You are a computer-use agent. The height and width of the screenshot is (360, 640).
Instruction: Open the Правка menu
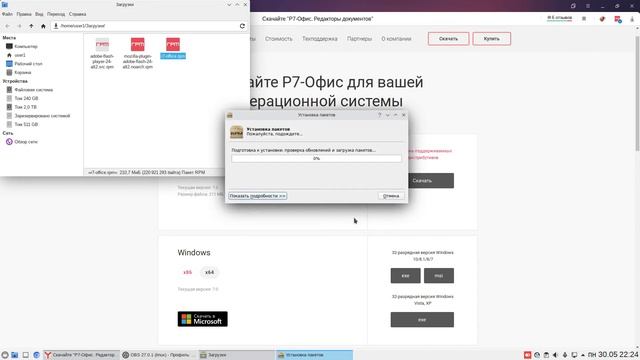coord(24,14)
